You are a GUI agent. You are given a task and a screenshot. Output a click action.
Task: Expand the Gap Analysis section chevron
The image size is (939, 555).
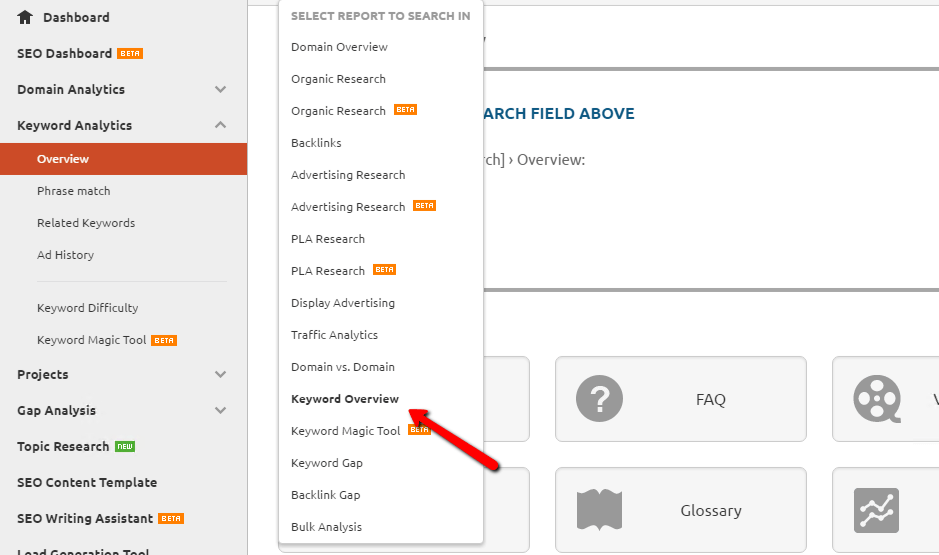(220, 410)
